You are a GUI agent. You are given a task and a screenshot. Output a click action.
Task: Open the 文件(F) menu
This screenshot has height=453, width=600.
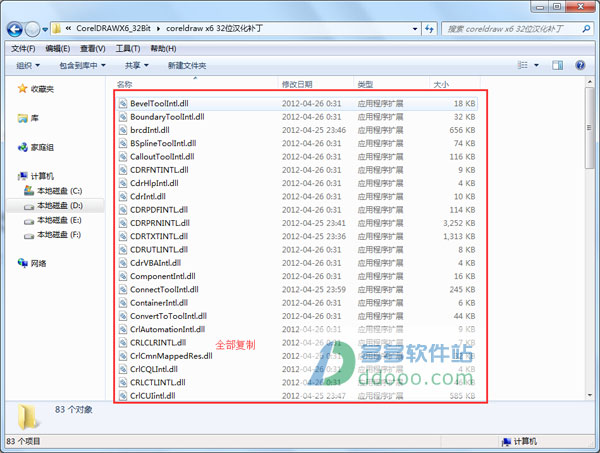23,49
